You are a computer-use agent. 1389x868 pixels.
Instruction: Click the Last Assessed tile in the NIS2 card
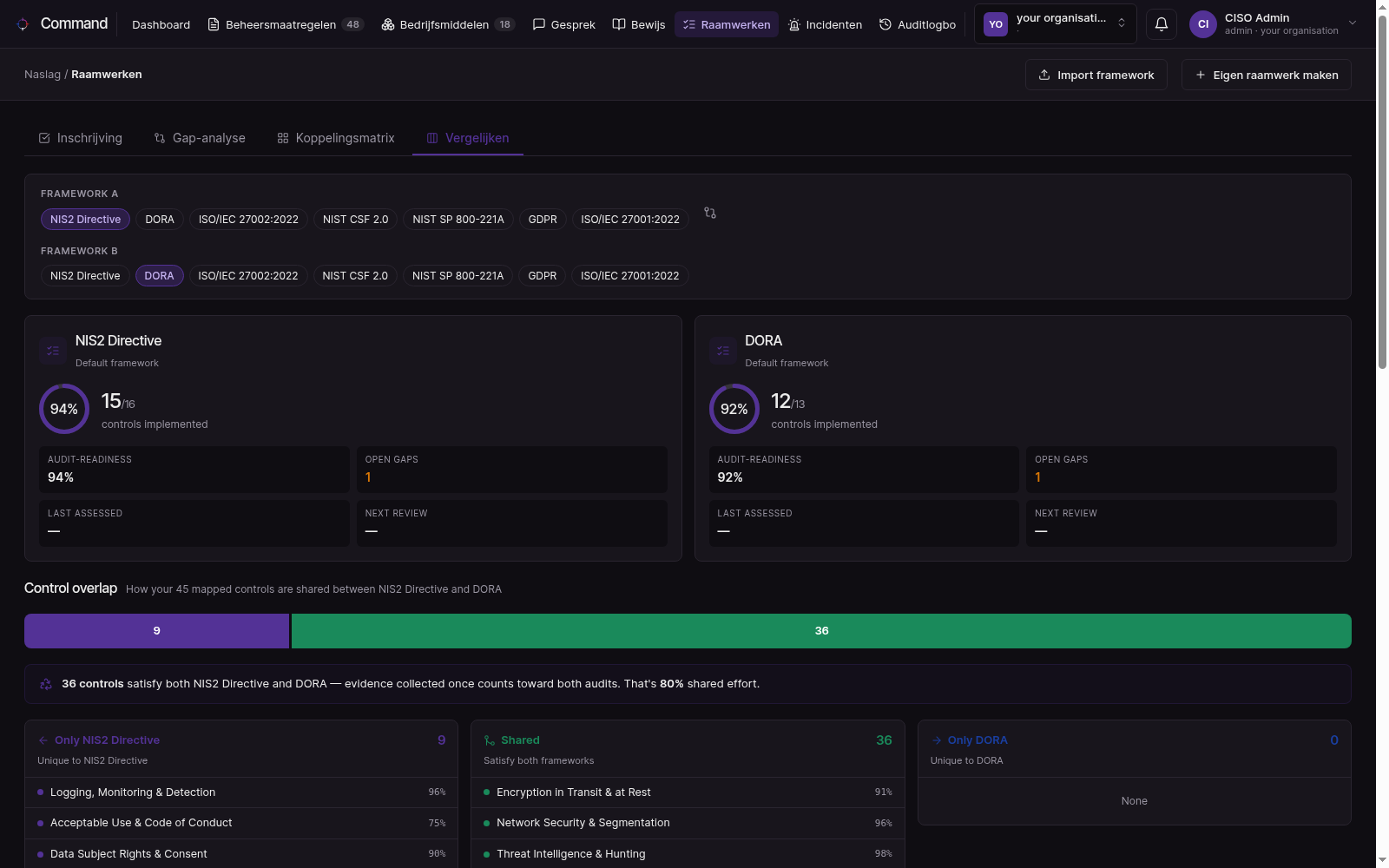(194, 523)
